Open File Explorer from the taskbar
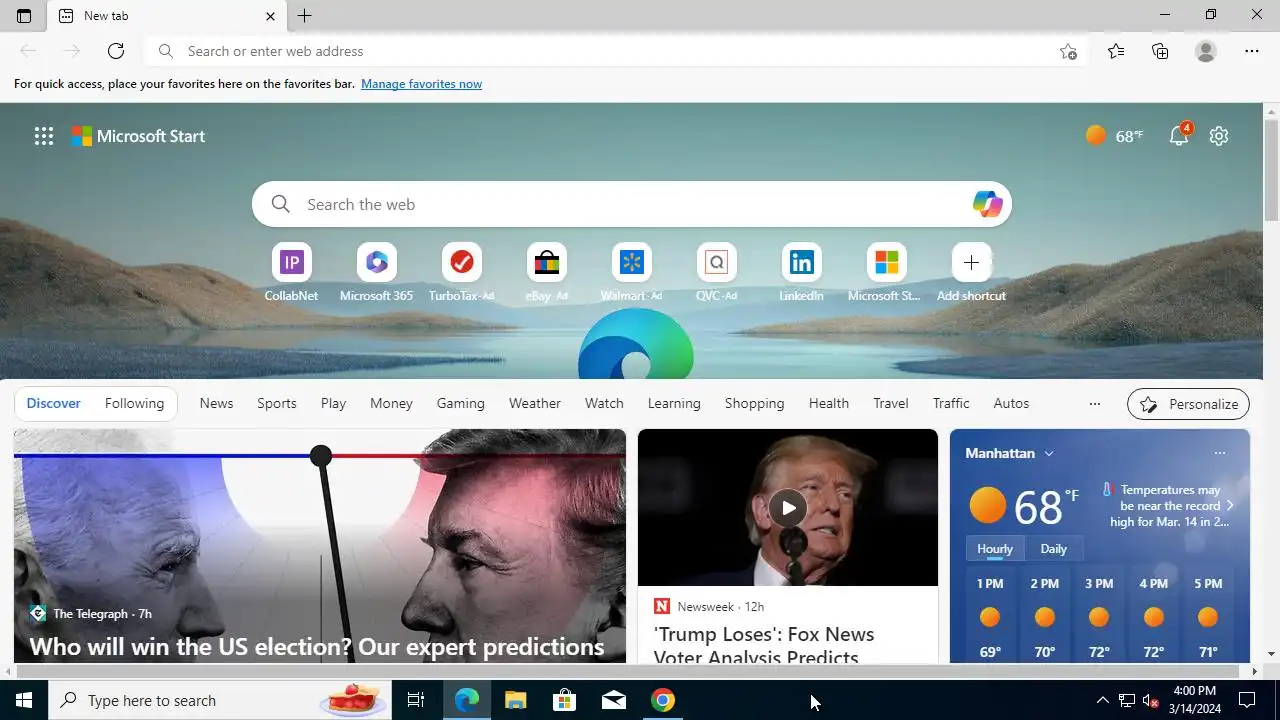The width and height of the screenshot is (1280, 720). click(515, 700)
